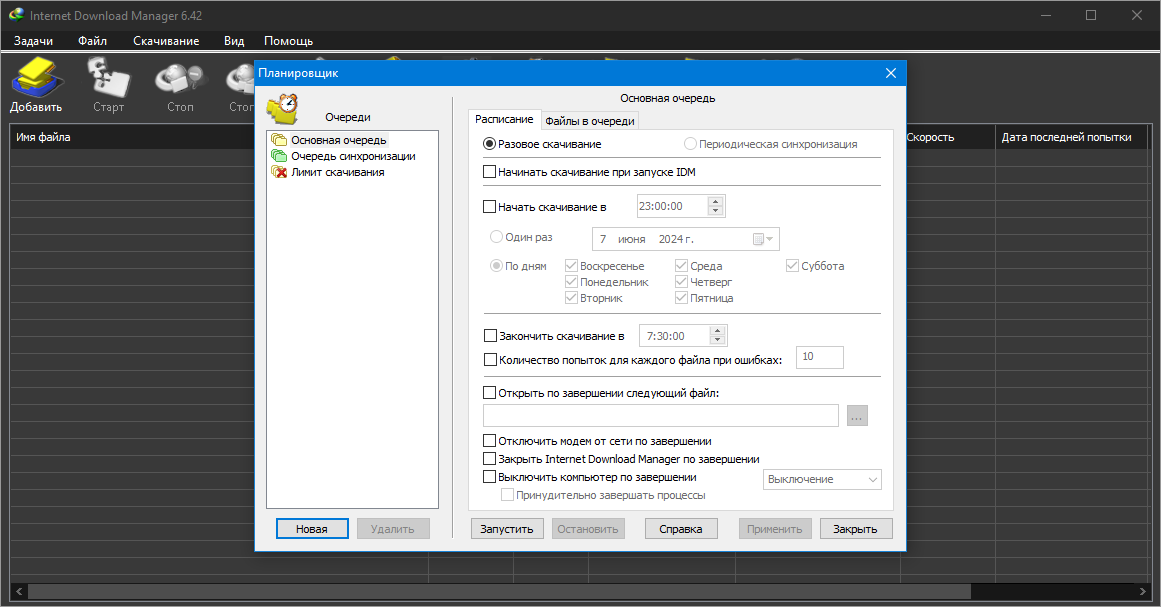Tick Выключить компьютер по завершении checkbox
This screenshot has height=607, width=1161.
tap(489, 477)
